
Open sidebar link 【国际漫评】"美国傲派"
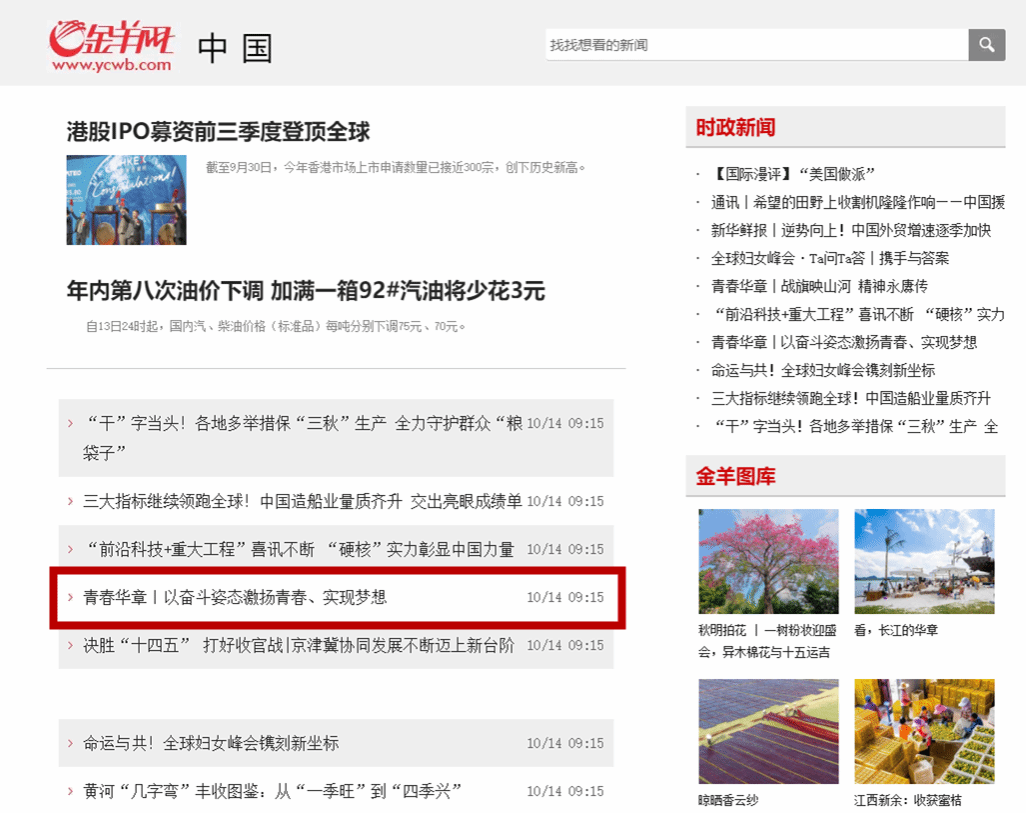point(795,174)
